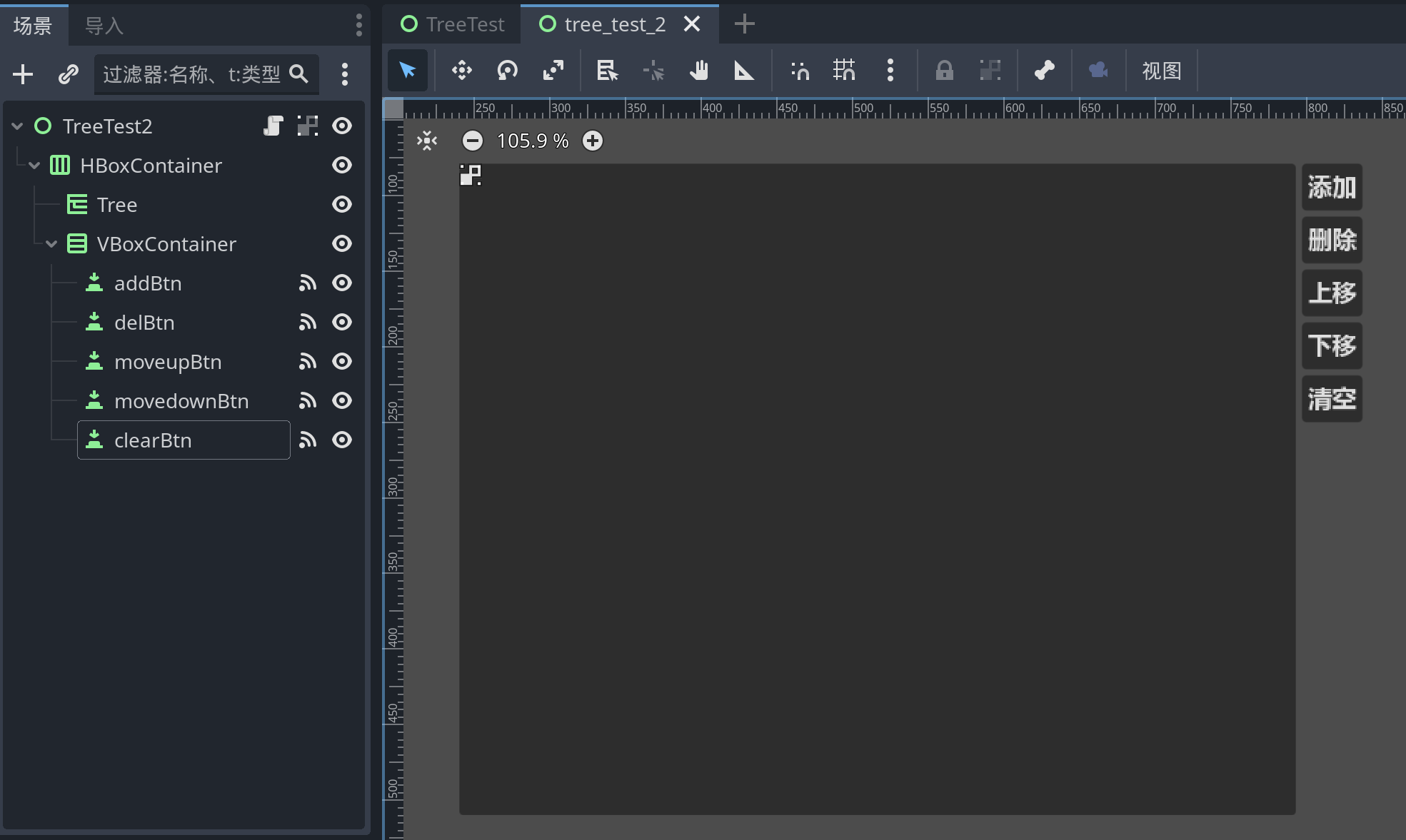Toggle smart snap in toolbar
1406x840 pixels.
pyautogui.click(x=800, y=70)
